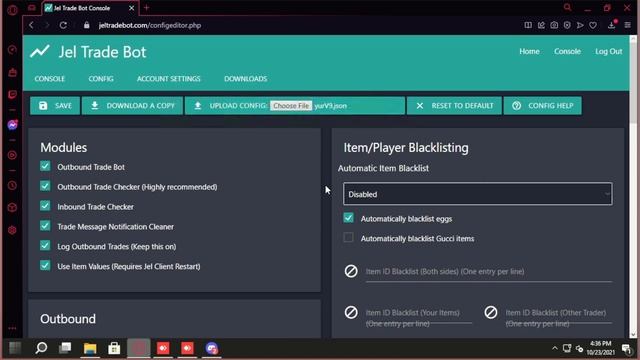Open browser snapshot camera icon

(554, 25)
